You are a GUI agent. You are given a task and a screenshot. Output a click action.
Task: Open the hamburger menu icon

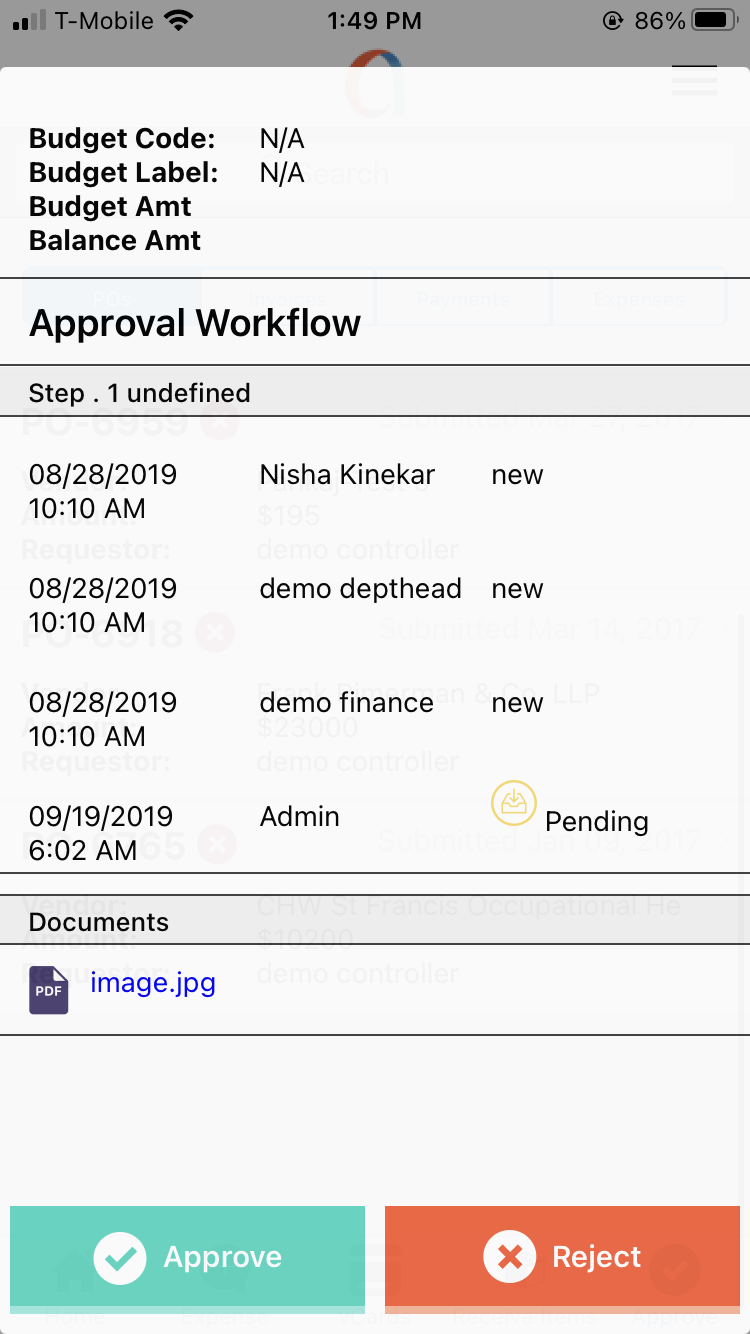click(694, 80)
